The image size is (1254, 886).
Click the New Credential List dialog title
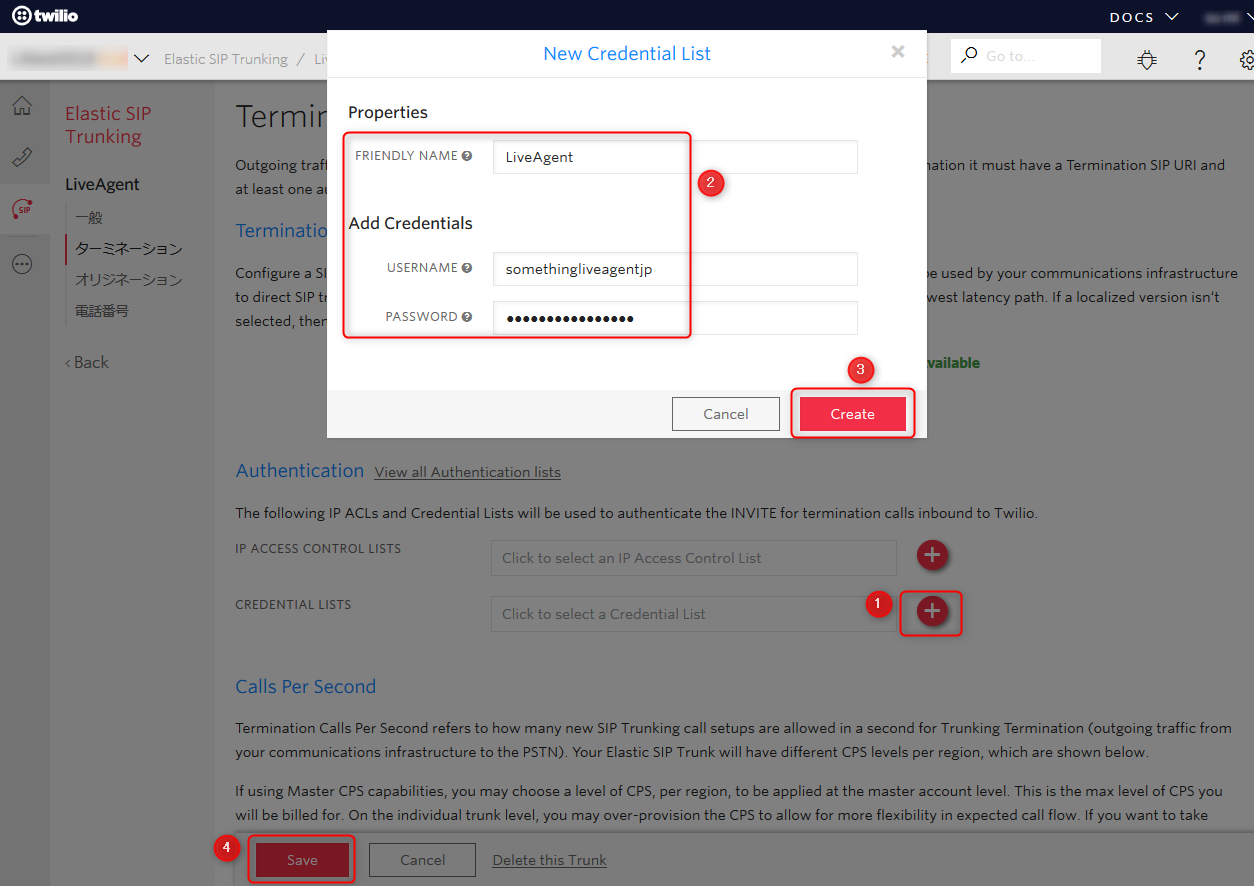pyautogui.click(x=627, y=54)
